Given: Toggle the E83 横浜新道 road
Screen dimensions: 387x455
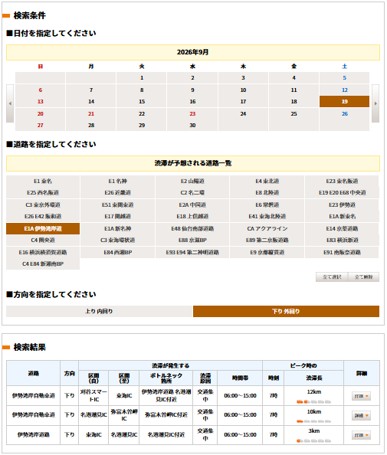Looking at the screenshot, I should coord(342,240).
